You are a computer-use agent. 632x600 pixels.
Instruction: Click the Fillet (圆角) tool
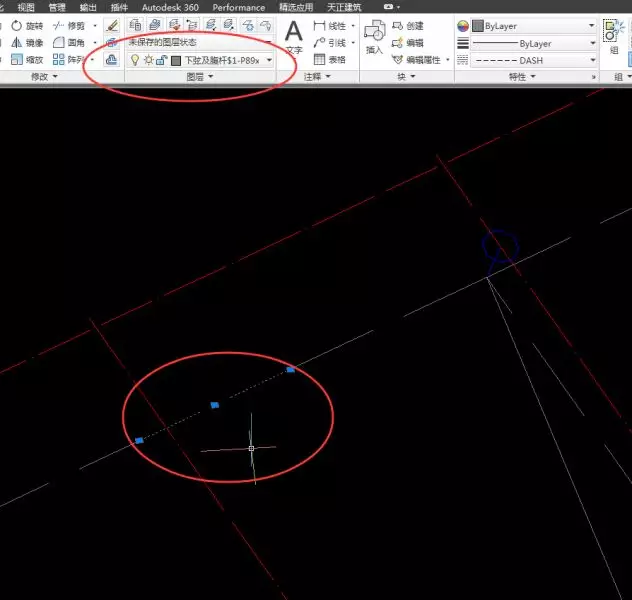[70, 43]
